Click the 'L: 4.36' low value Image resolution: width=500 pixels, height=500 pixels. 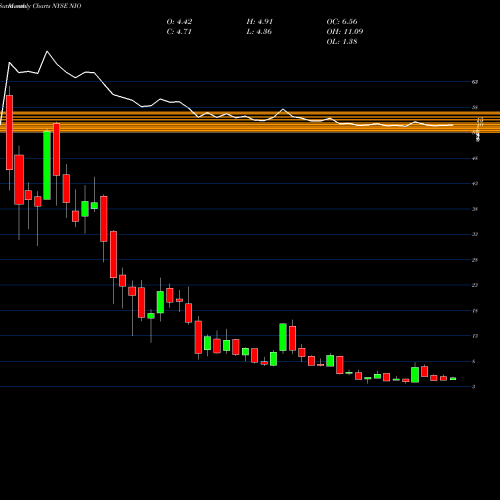pos(259,32)
